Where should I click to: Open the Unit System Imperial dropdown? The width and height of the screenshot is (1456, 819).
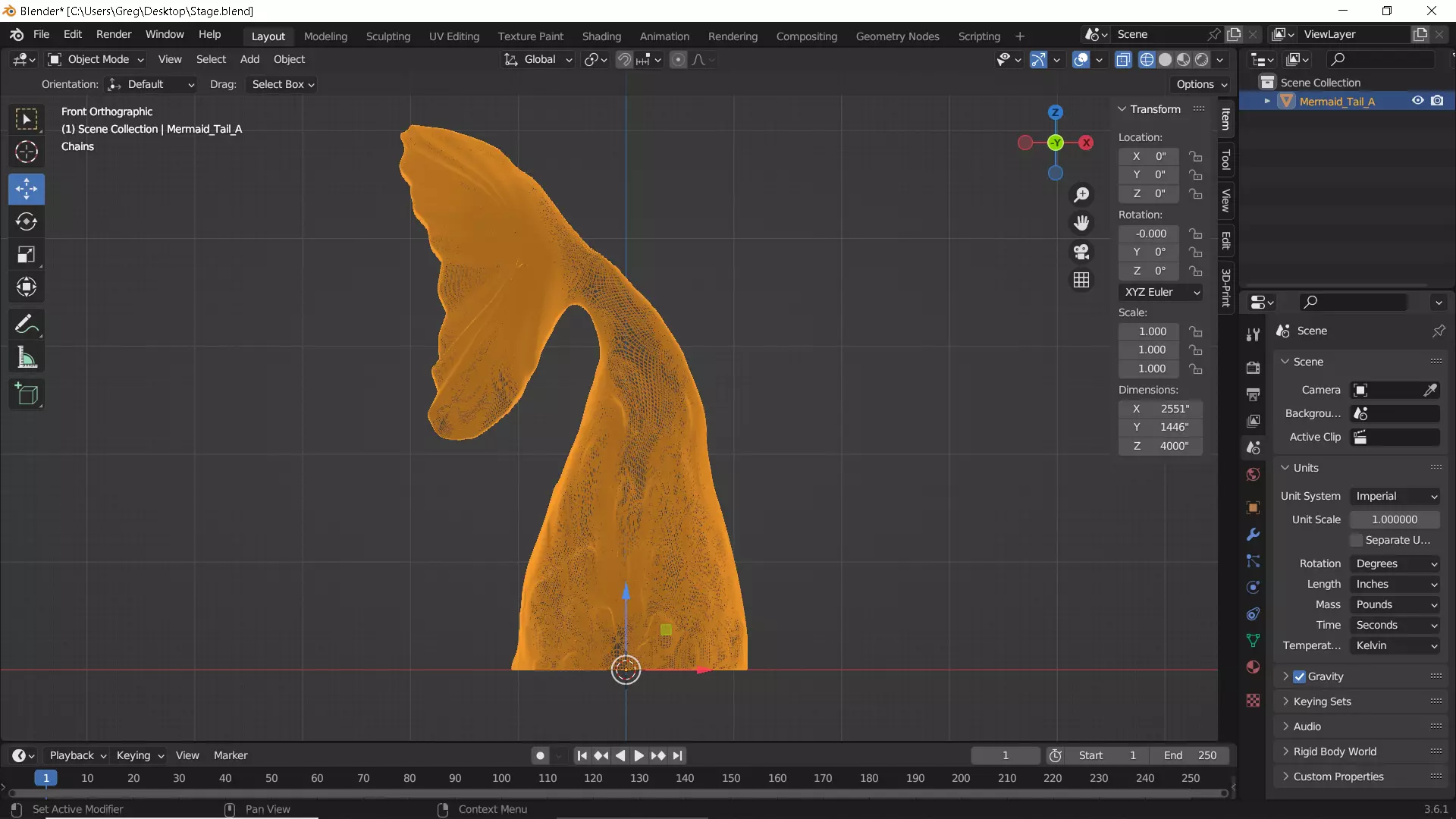point(1395,496)
